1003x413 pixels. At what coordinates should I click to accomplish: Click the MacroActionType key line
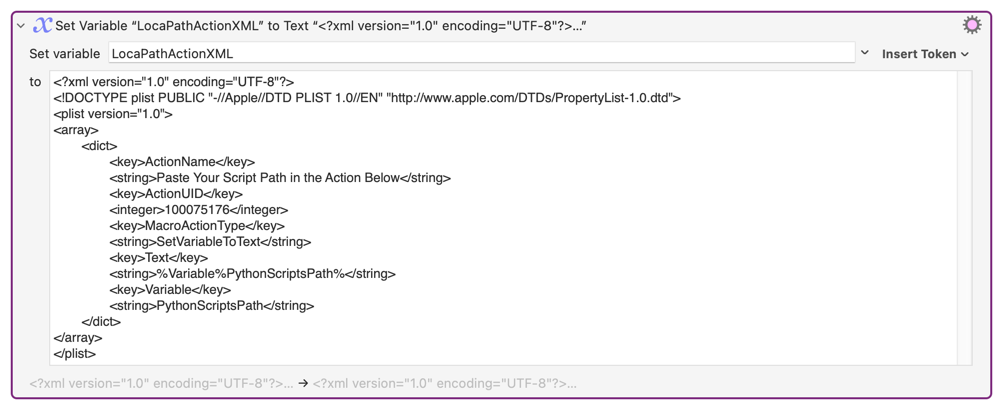pos(197,226)
